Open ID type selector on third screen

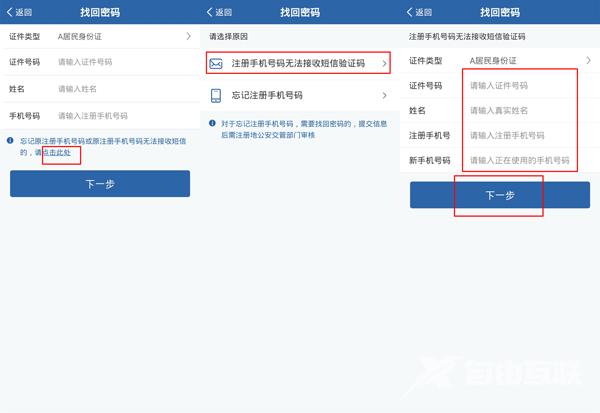(500, 60)
